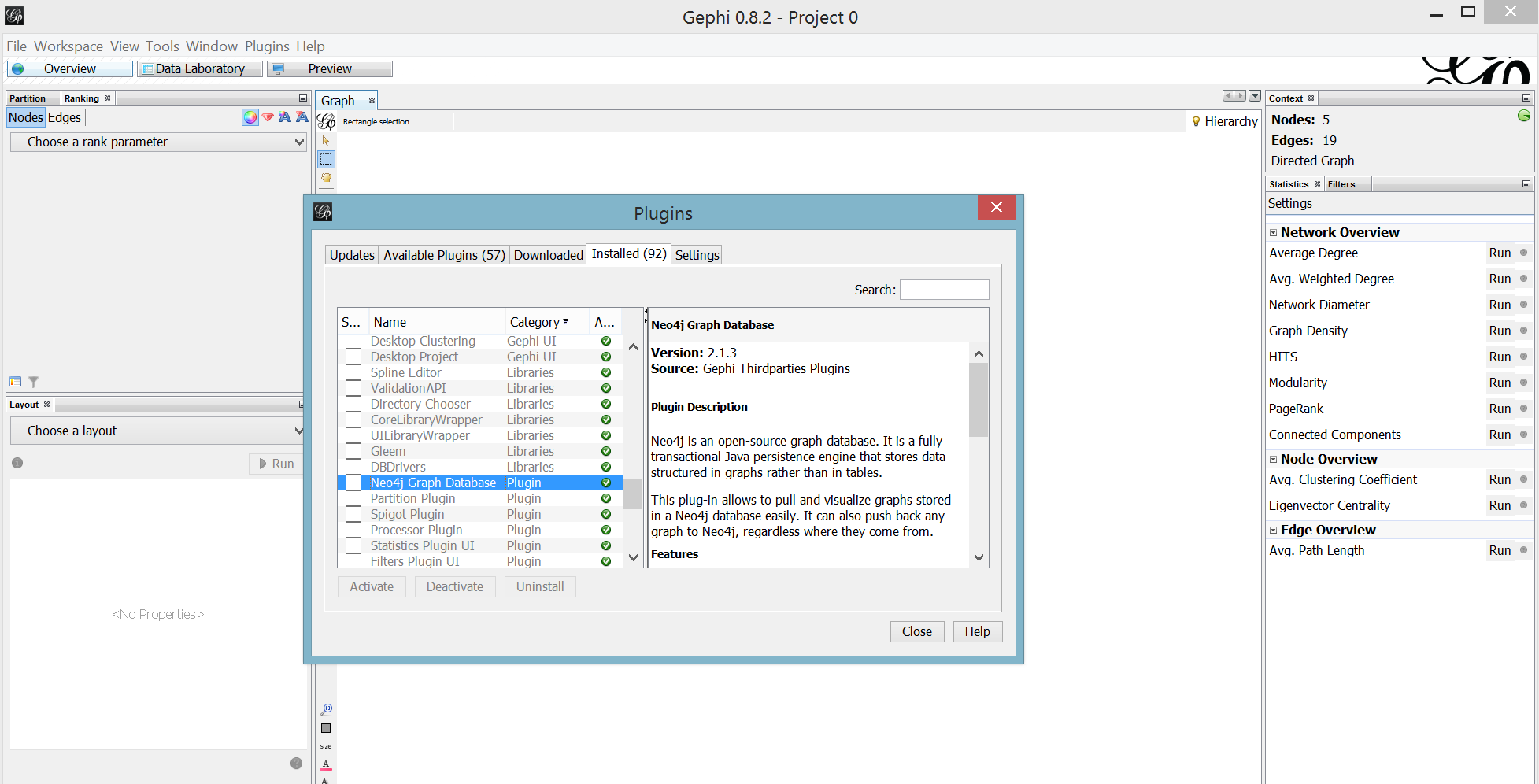The width and height of the screenshot is (1539, 784).
Task: Click the gray background color swatch
Action: tap(326, 728)
